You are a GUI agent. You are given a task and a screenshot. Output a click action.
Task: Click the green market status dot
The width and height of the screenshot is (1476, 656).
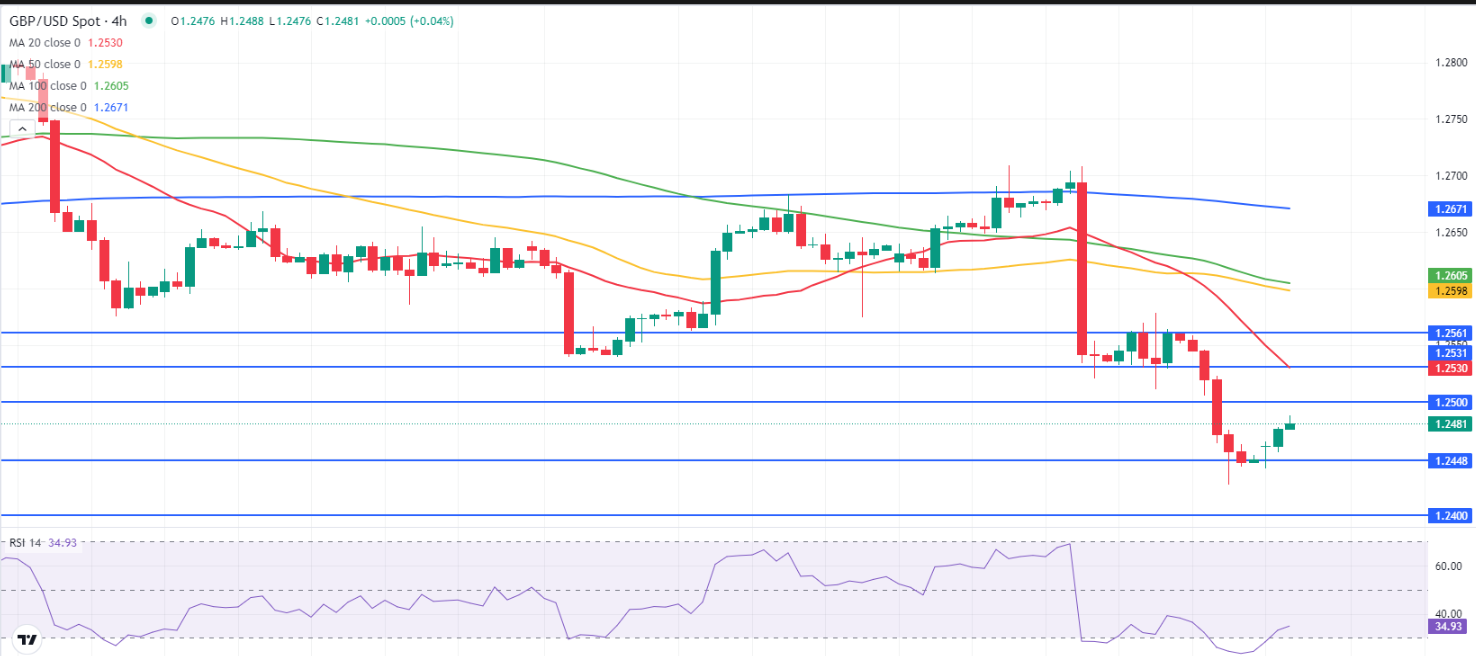click(x=149, y=21)
